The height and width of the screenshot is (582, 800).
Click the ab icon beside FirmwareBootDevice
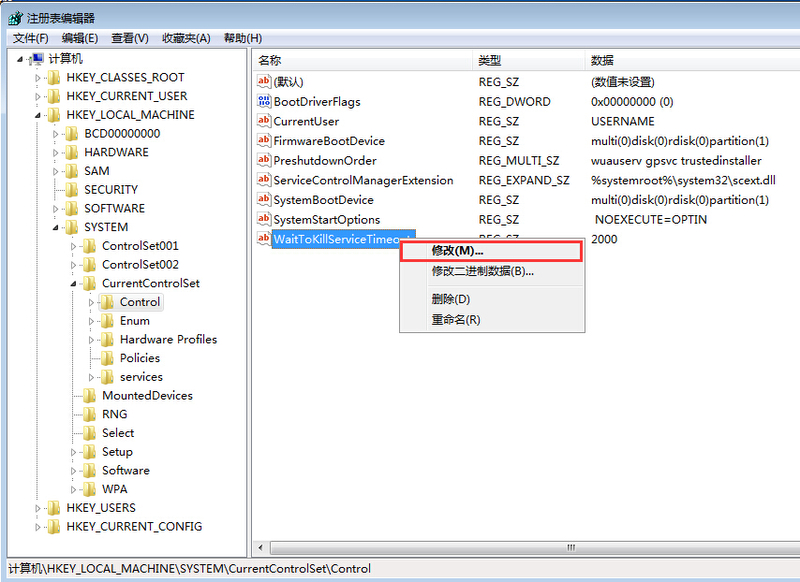click(263, 141)
